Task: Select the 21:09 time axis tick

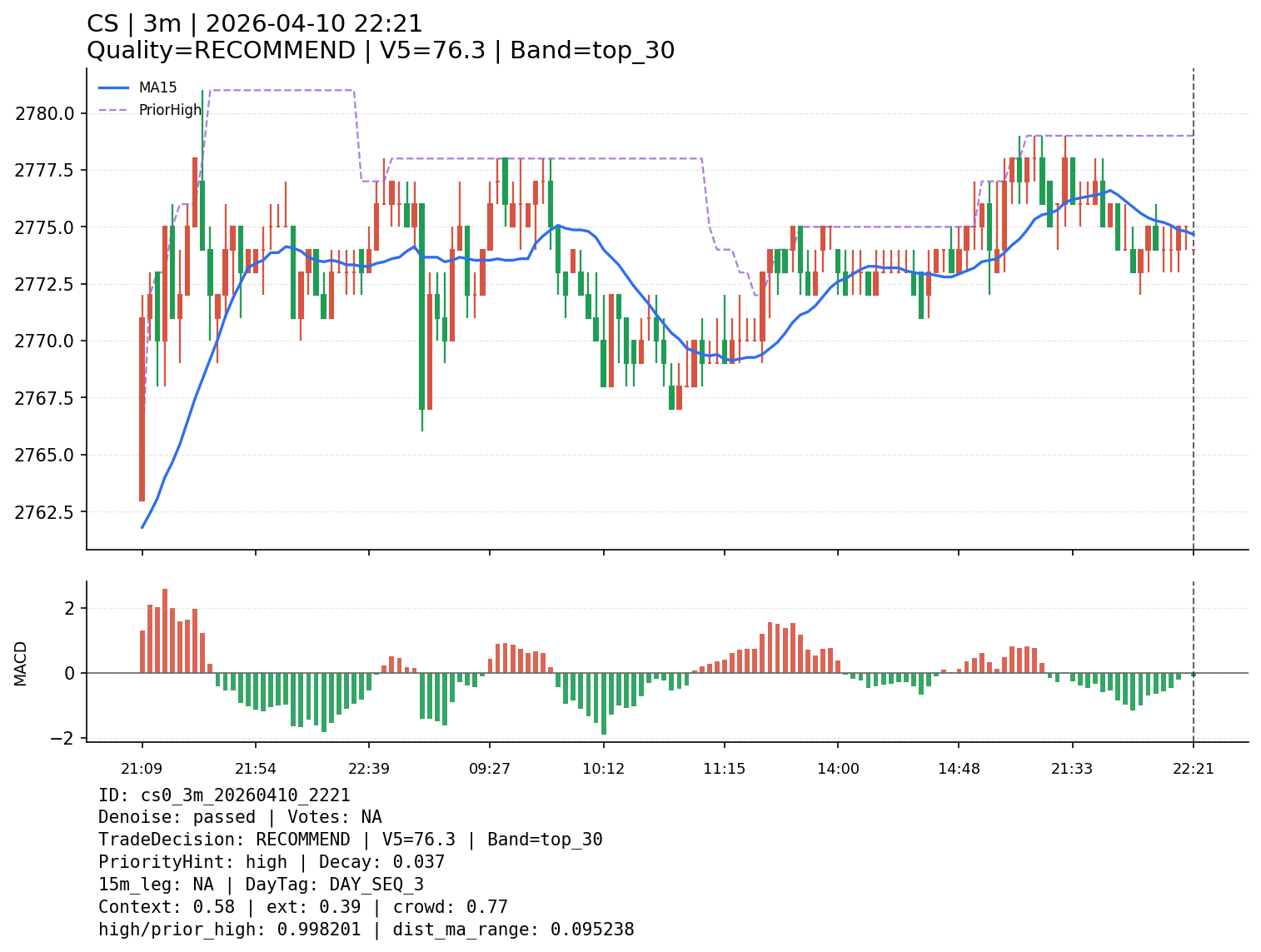Action: (142, 768)
